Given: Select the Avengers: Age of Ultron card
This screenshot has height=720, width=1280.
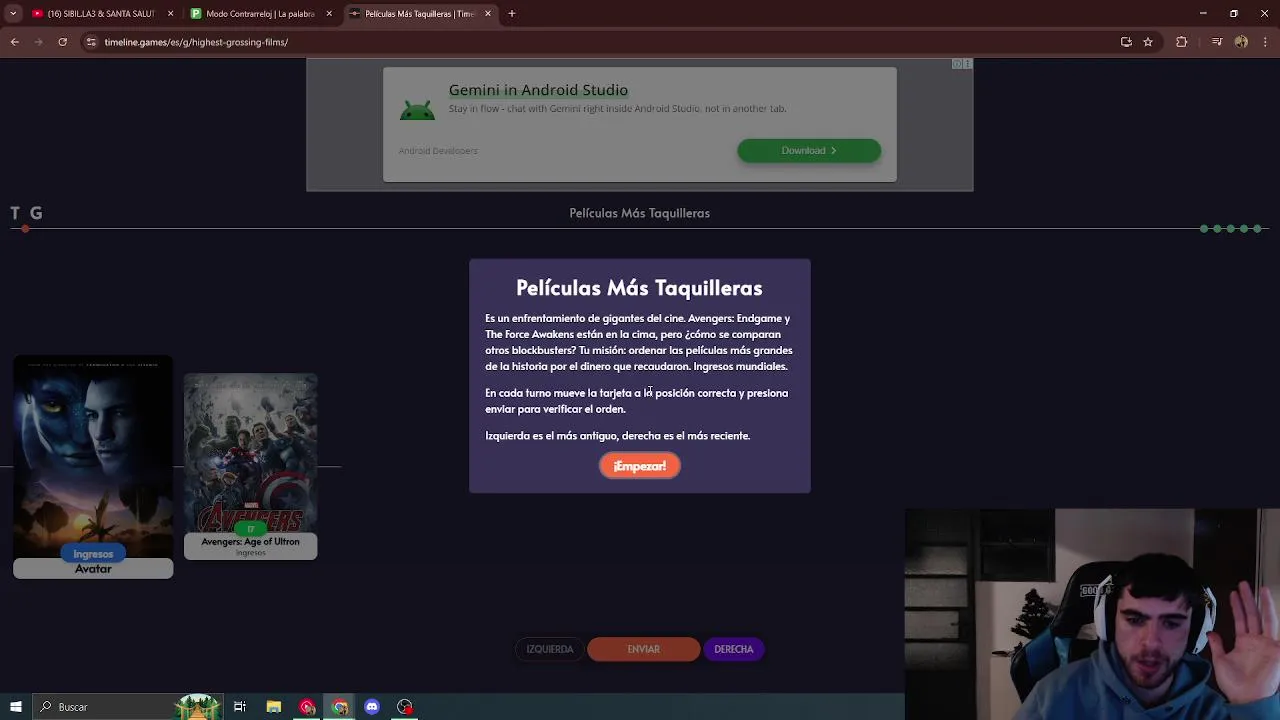Looking at the screenshot, I should pos(250,466).
